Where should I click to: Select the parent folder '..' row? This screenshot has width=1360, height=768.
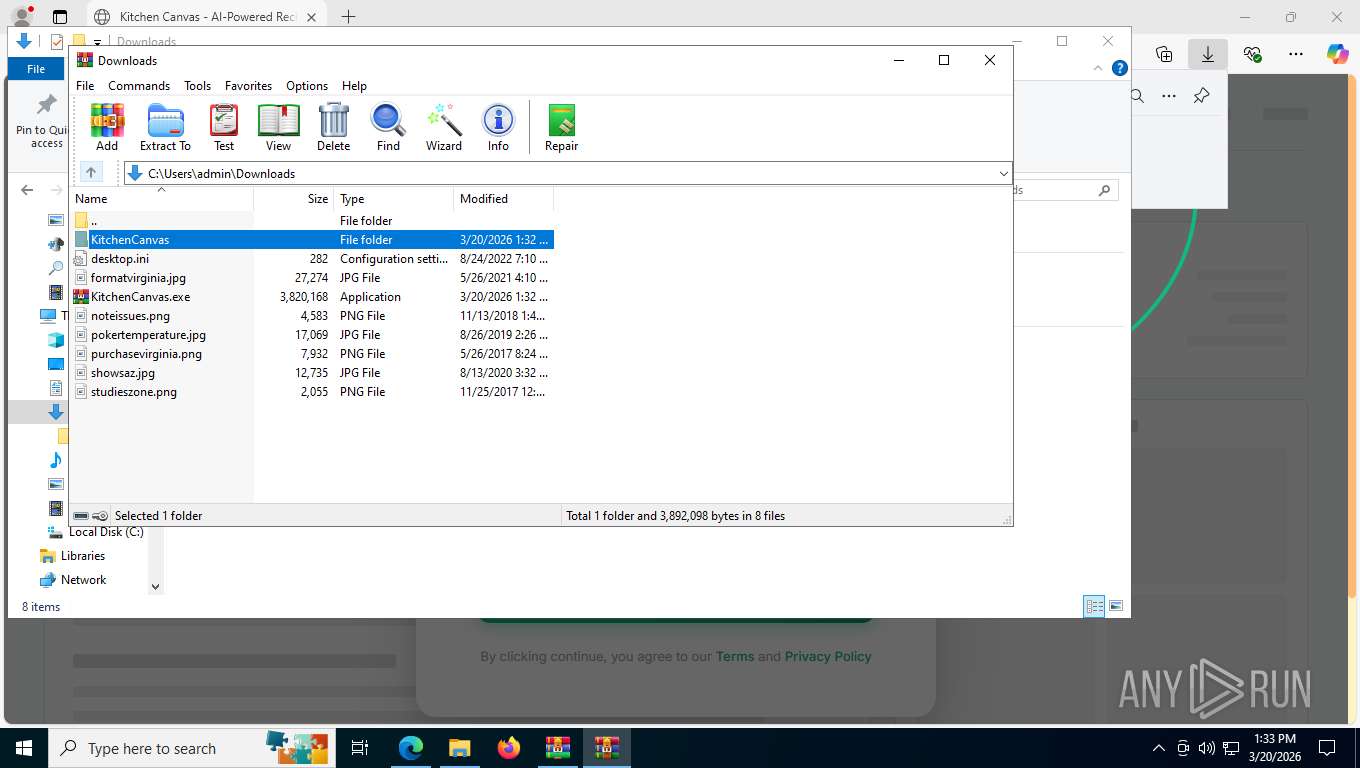click(x=312, y=221)
